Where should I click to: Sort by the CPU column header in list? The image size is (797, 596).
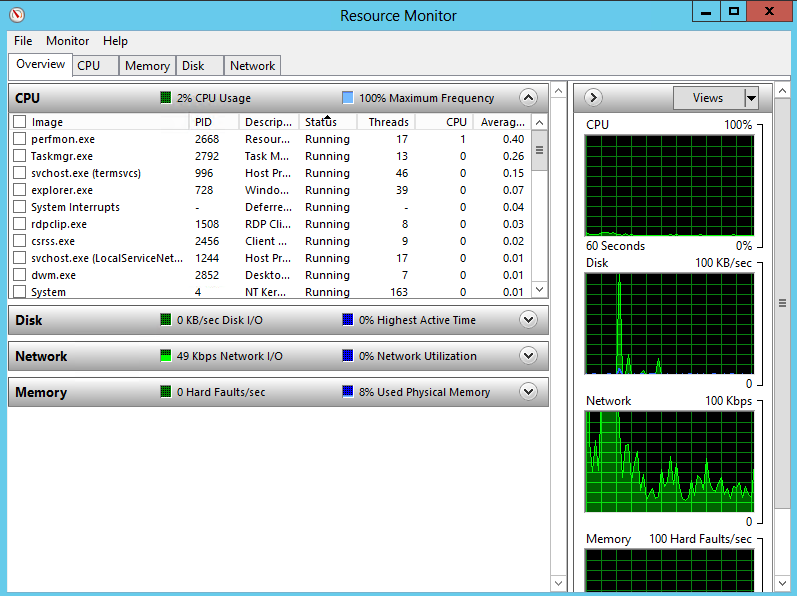click(445, 122)
